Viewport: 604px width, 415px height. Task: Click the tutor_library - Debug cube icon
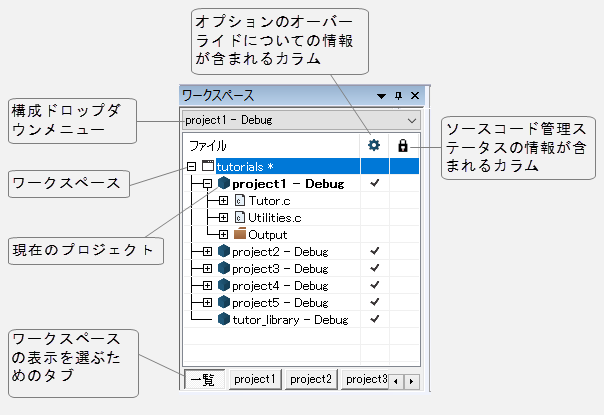point(224,319)
